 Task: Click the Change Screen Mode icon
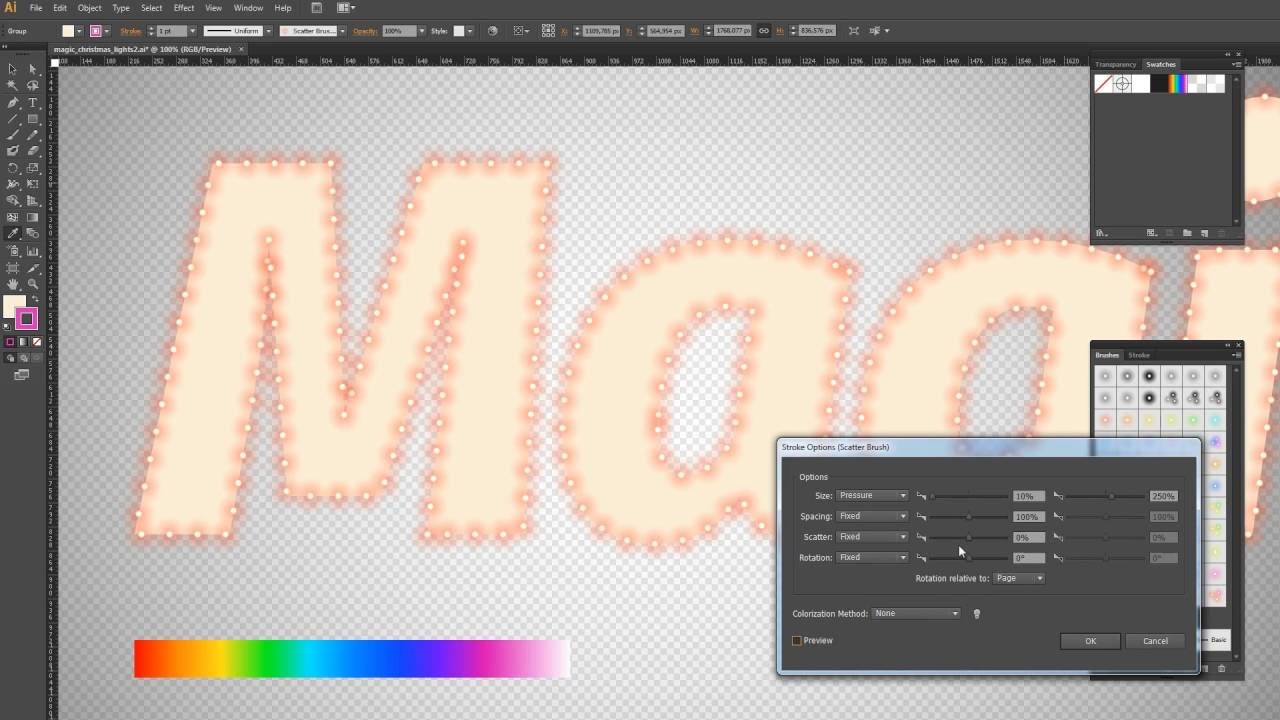[20, 375]
